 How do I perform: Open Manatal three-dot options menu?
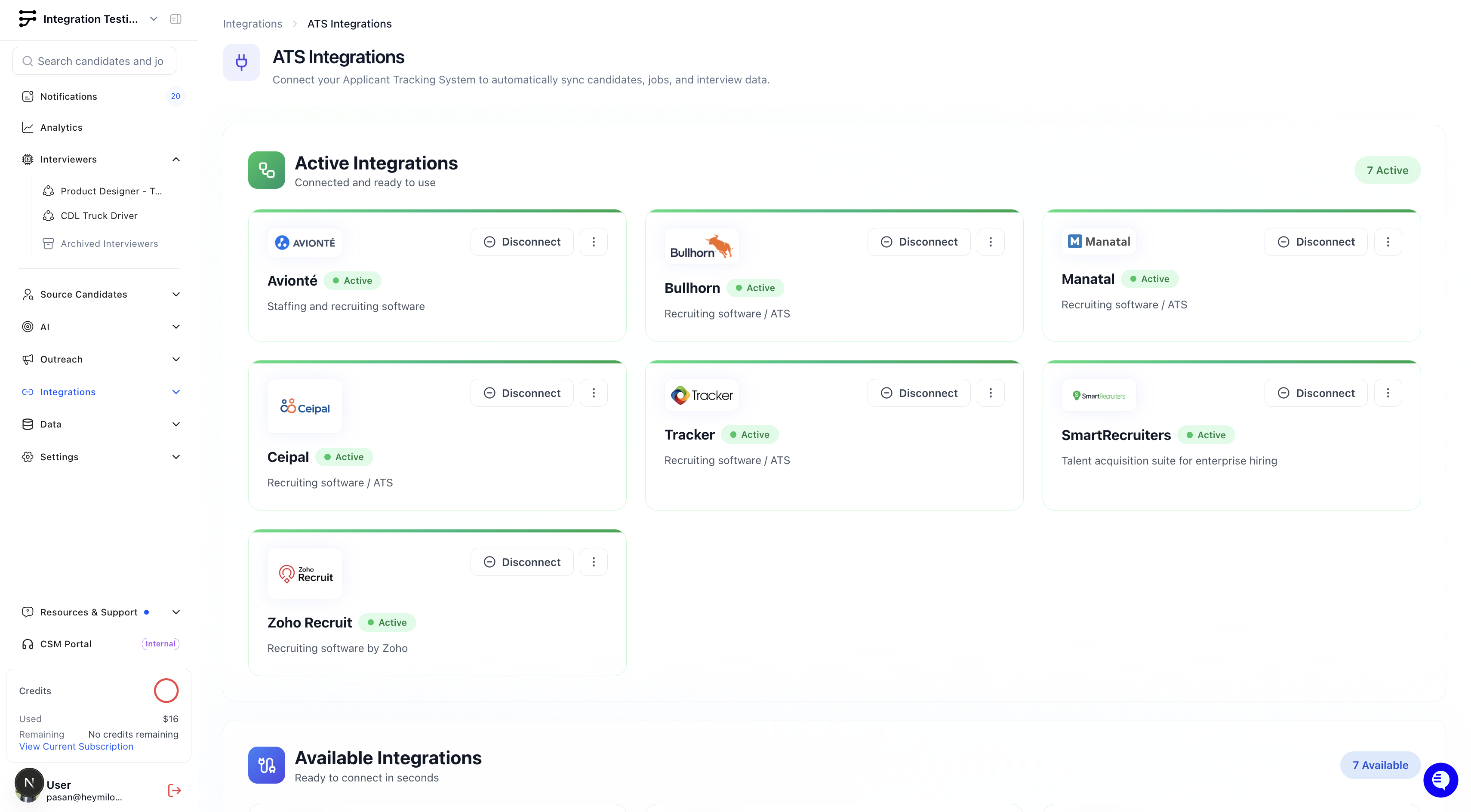point(1388,242)
